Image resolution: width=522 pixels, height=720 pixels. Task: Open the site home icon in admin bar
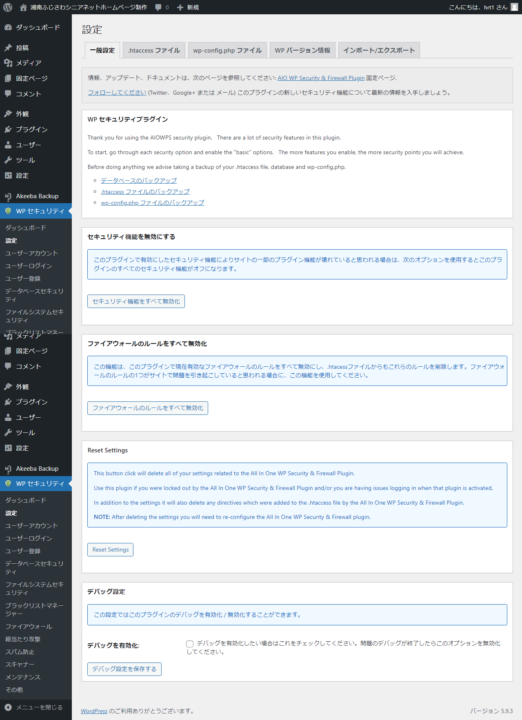click(x=23, y=7)
